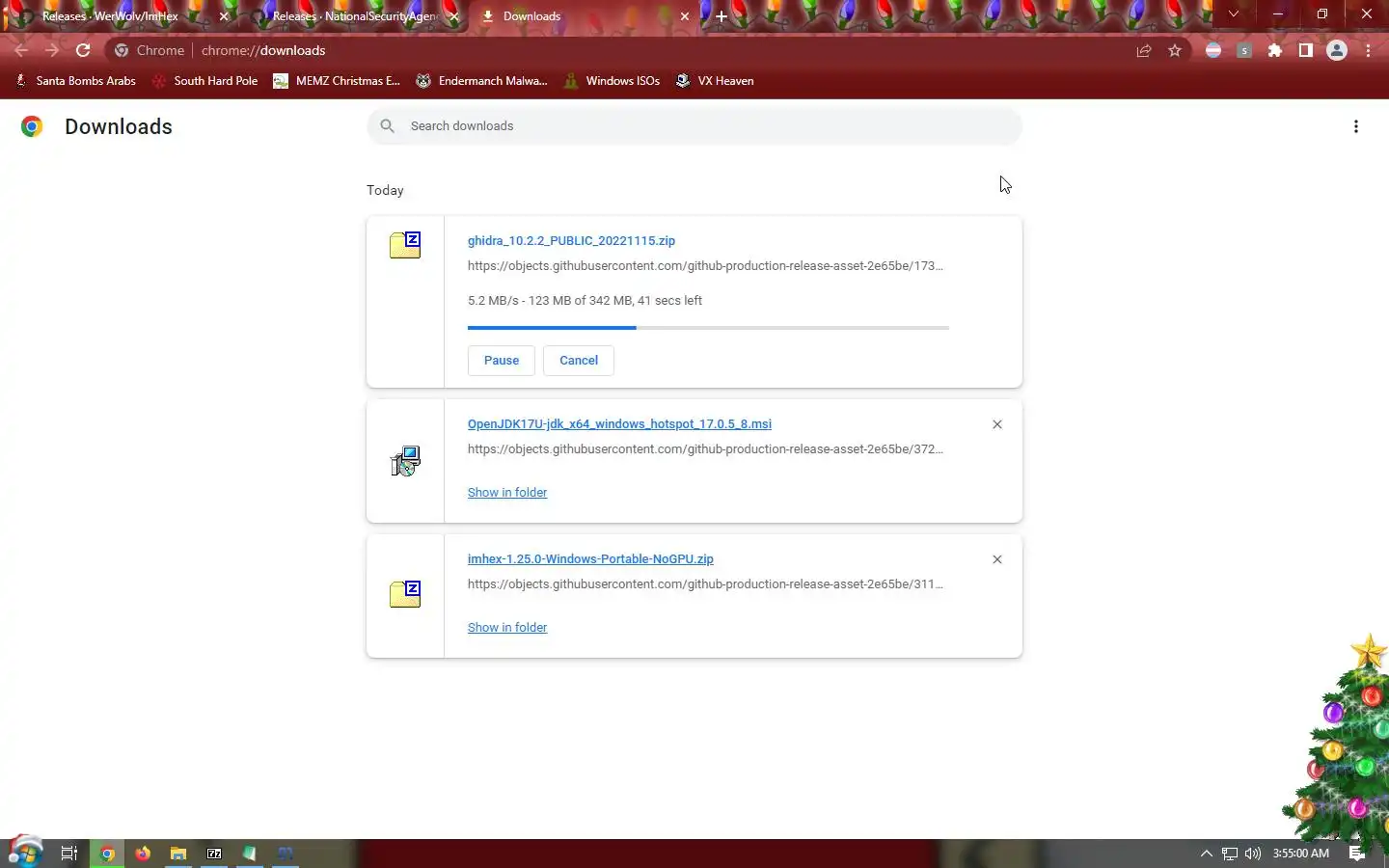Click the ghidra_10.2.2_PUBLIC zip filename

pos(571,241)
